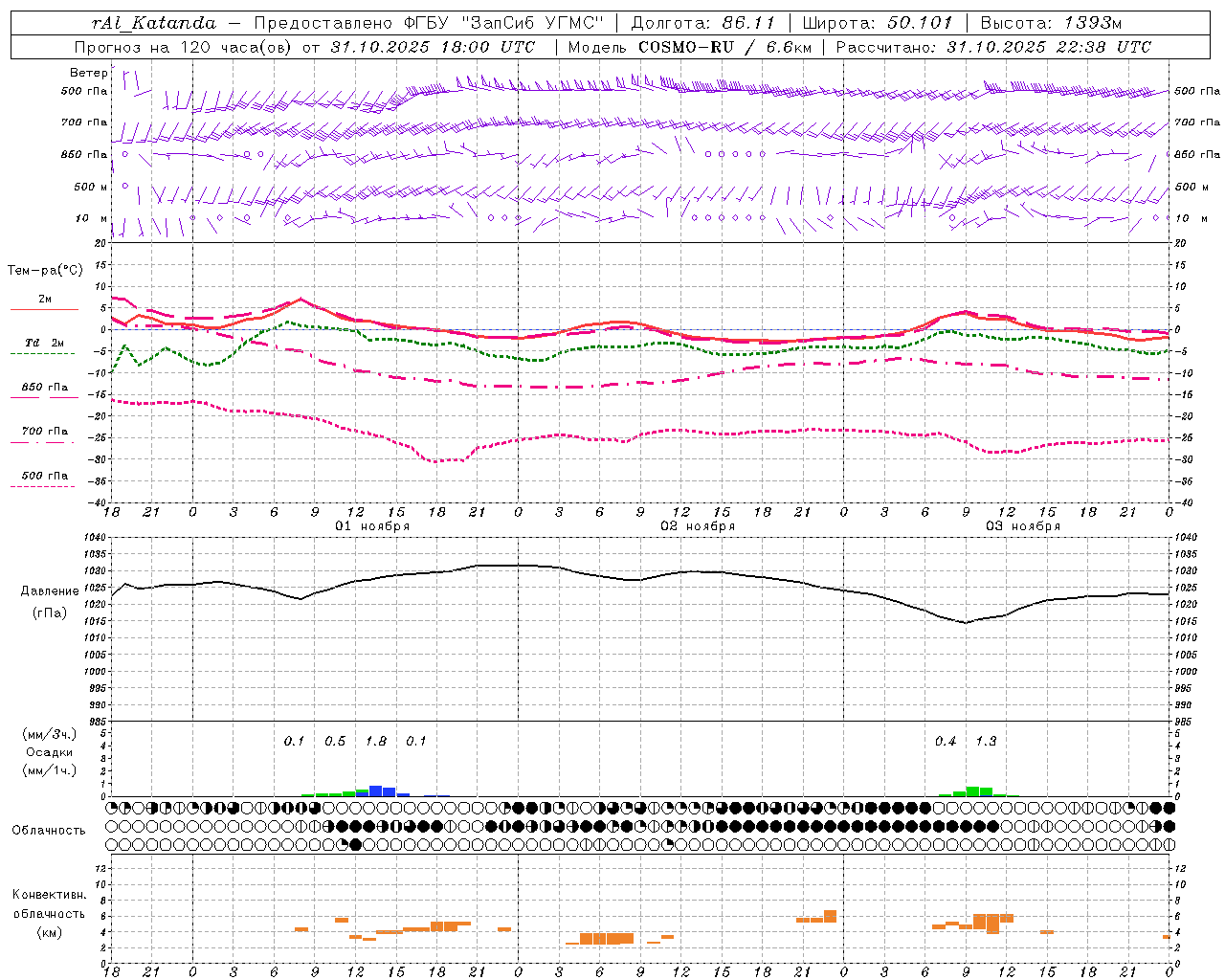This screenshot has width=1225, height=980.
Task: Click the tallest green precipitation bar
Action: (972, 791)
